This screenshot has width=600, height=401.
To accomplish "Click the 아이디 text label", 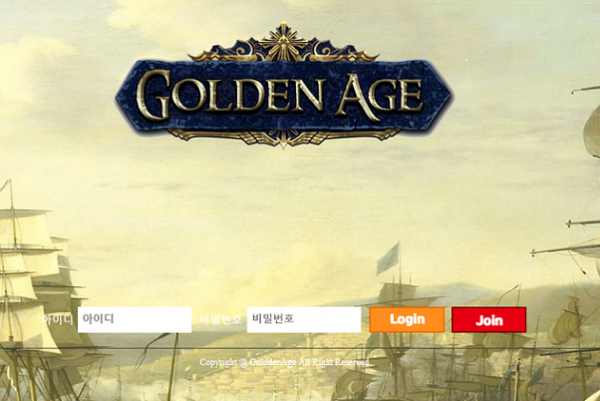I will 57,319.
